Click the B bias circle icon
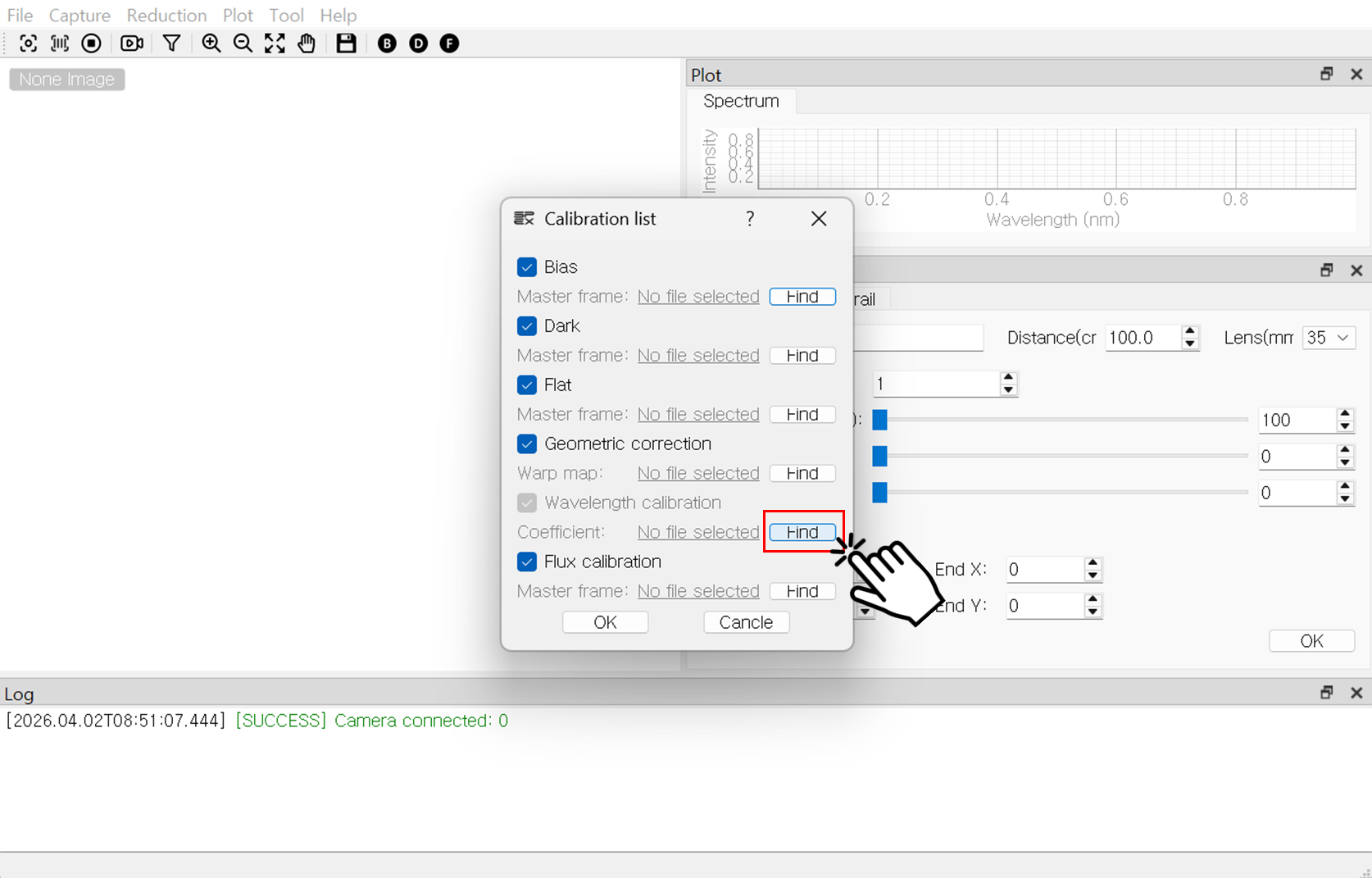1372x878 pixels. coord(387,43)
